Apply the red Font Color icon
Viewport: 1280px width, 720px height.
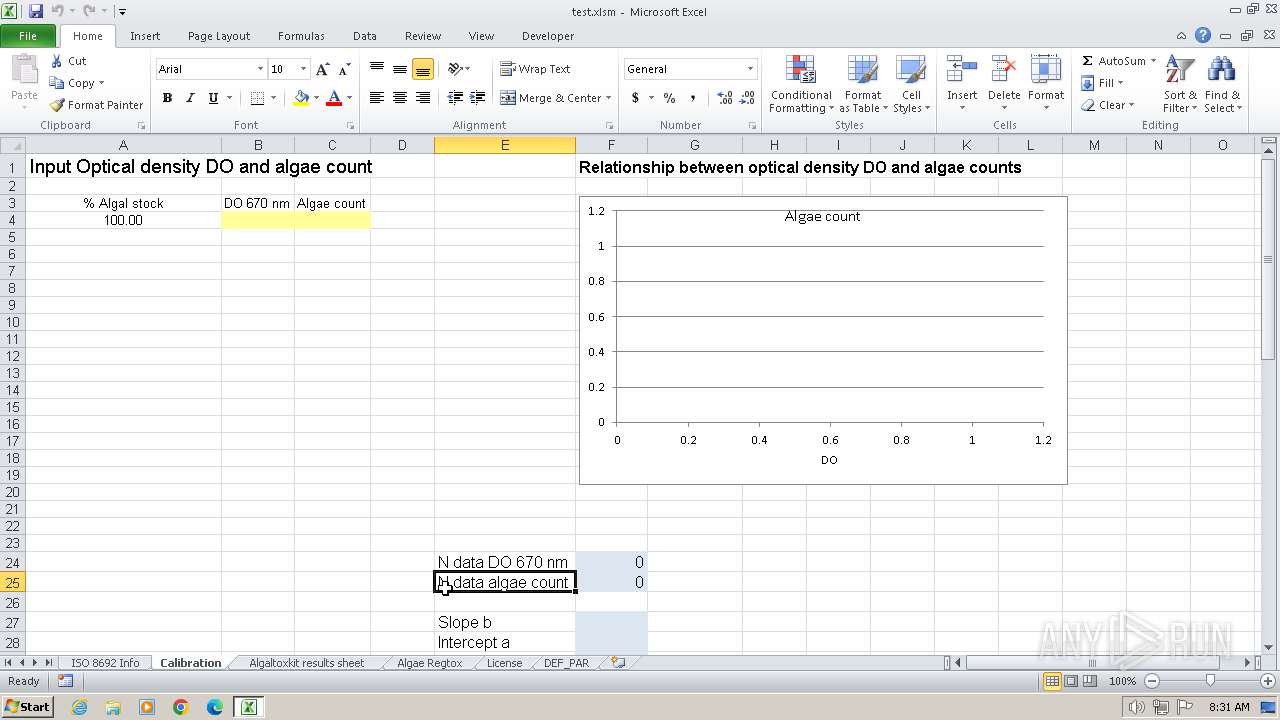click(334, 98)
